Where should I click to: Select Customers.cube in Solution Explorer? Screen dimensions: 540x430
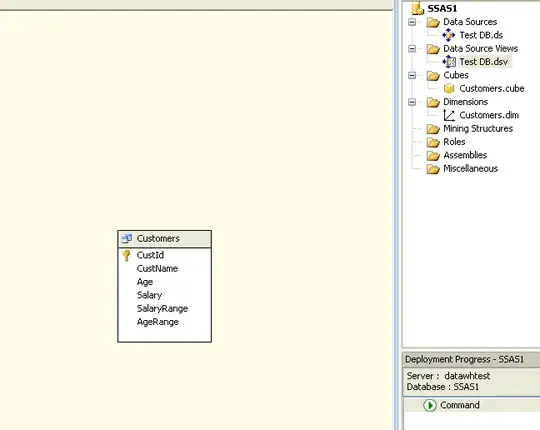tap(492, 88)
